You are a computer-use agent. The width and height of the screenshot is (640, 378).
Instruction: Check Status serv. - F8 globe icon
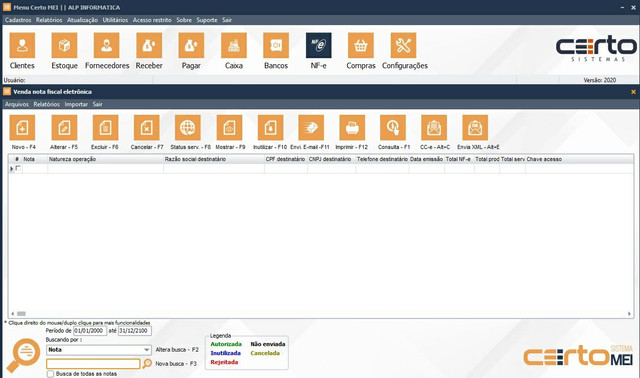(x=188, y=128)
